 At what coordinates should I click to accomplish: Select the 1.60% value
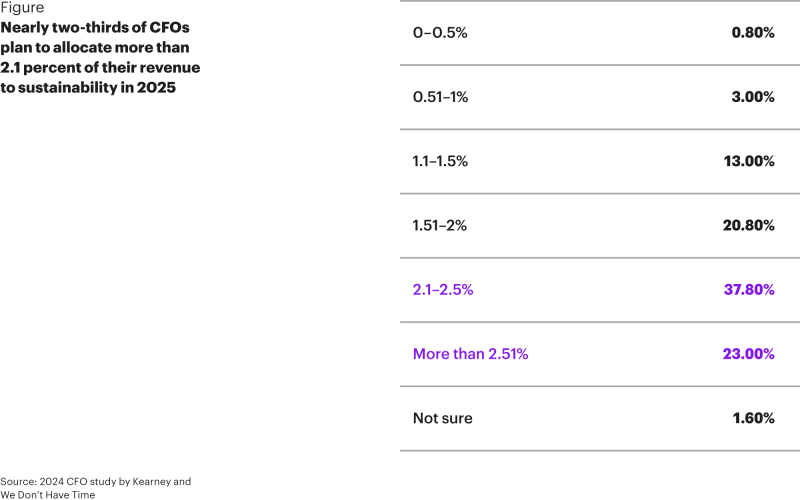(x=753, y=418)
